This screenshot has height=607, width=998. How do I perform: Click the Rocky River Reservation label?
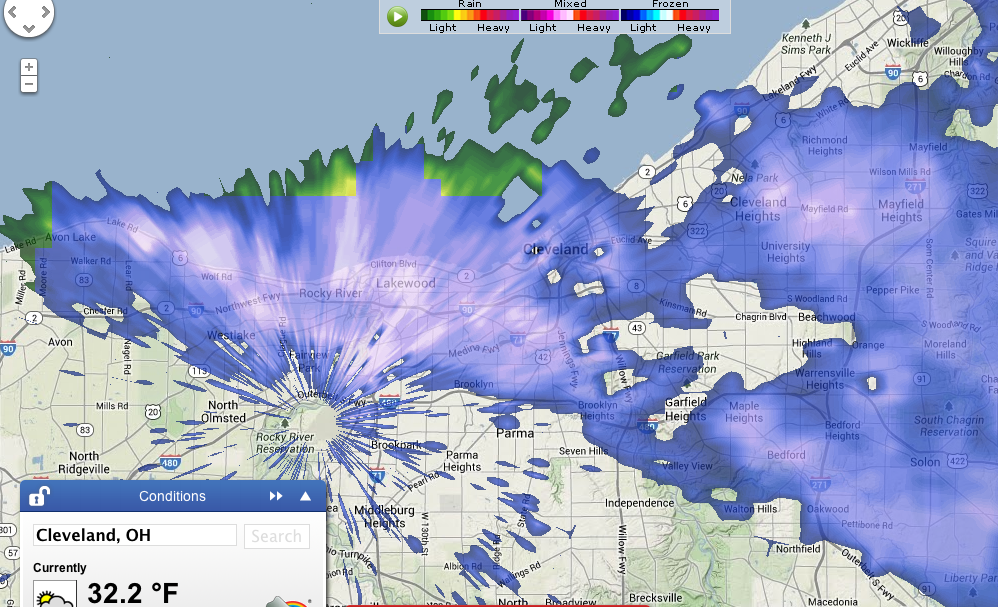pos(285,443)
